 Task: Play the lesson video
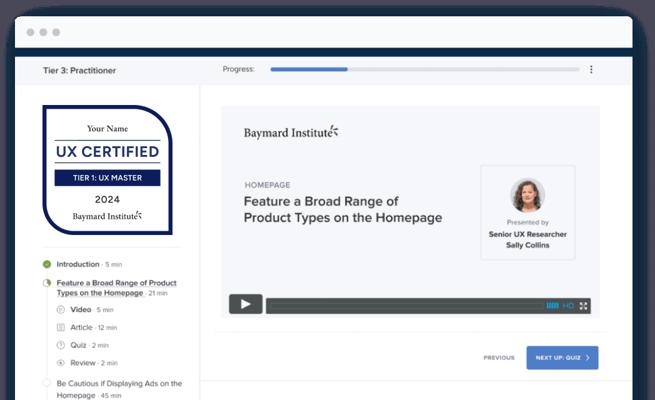(246, 304)
